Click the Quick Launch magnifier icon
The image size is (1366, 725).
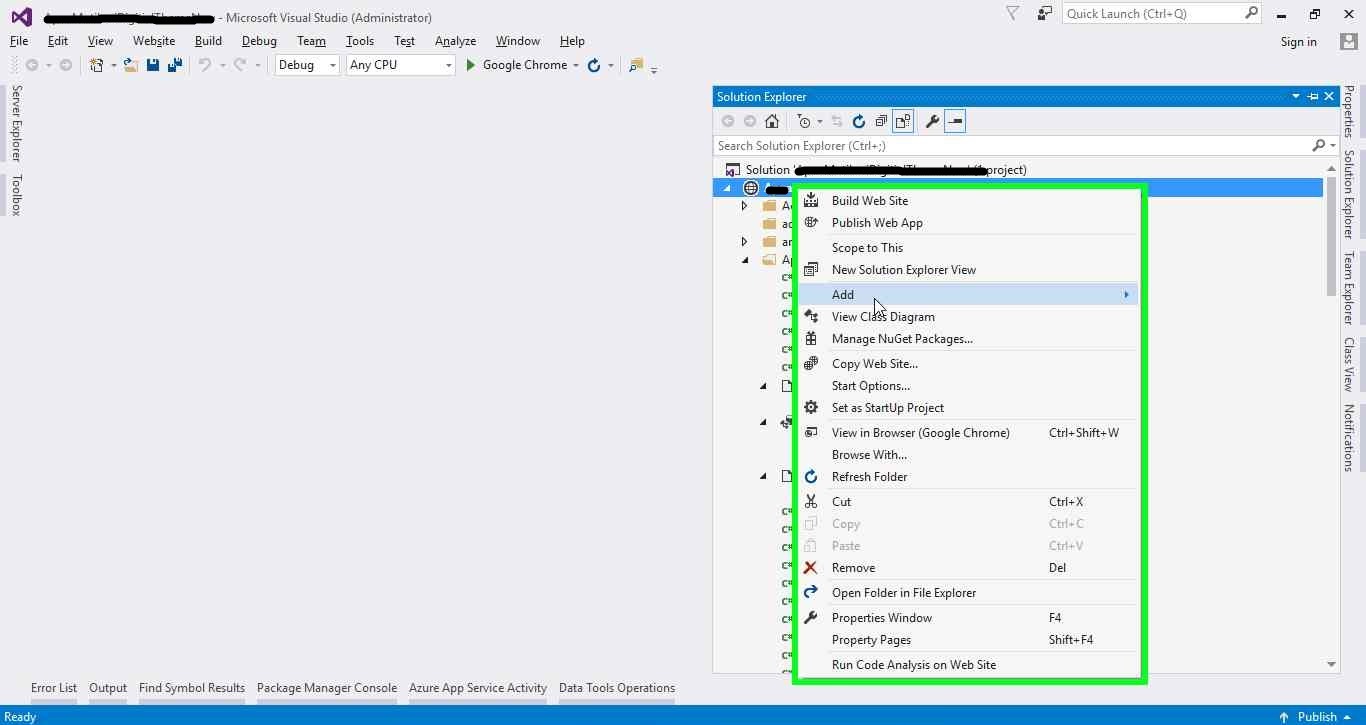1251,13
